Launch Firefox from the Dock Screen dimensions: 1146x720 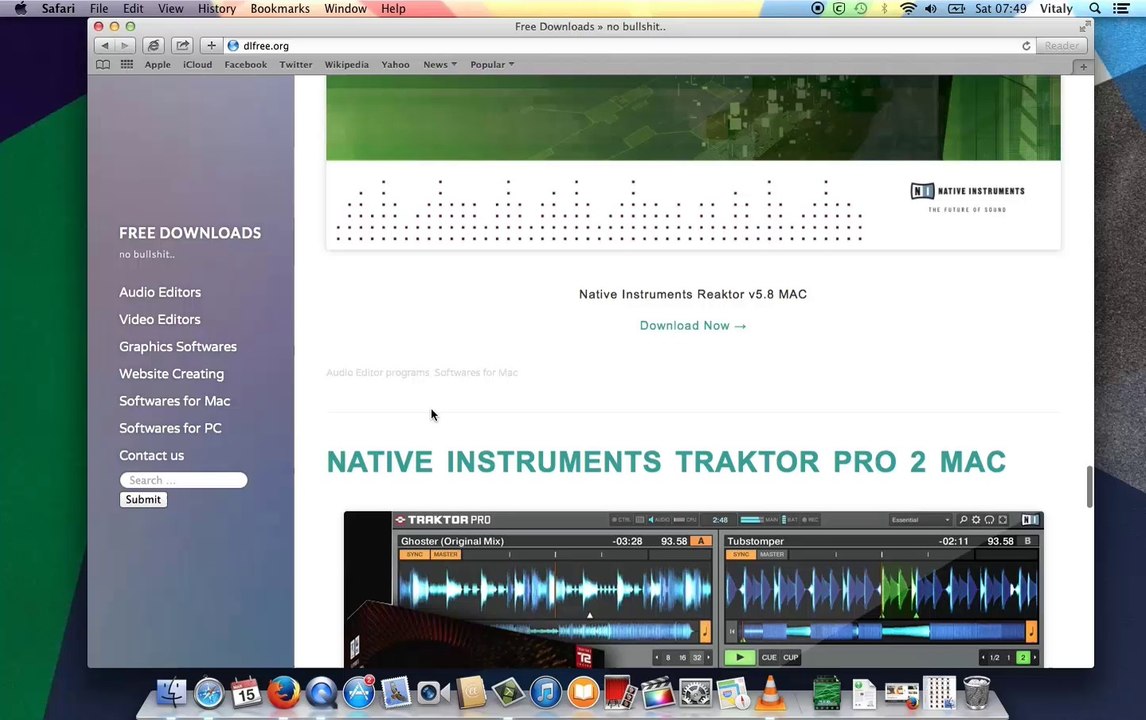click(x=284, y=692)
